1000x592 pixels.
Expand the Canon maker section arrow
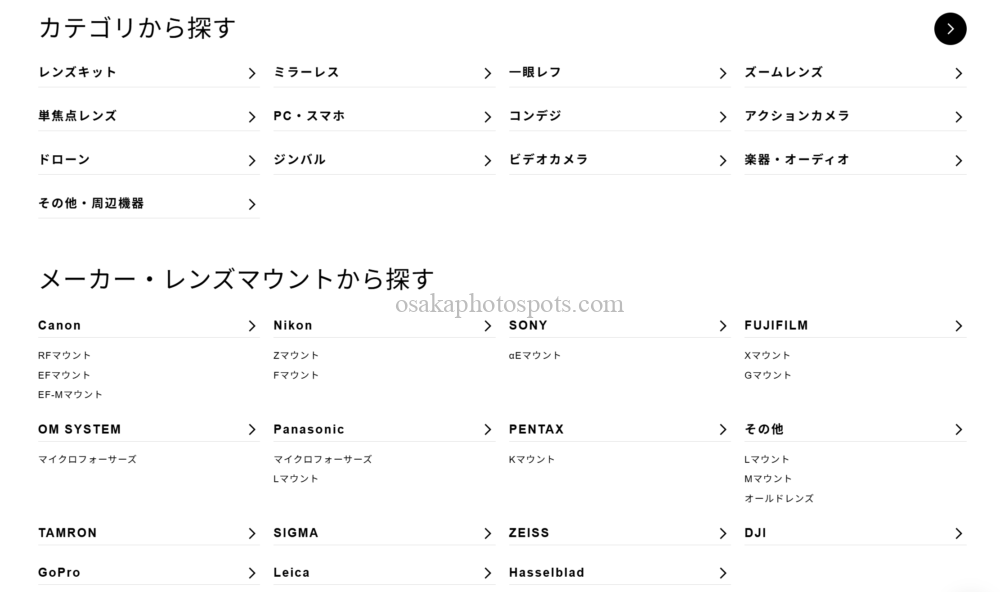(252, 326)
